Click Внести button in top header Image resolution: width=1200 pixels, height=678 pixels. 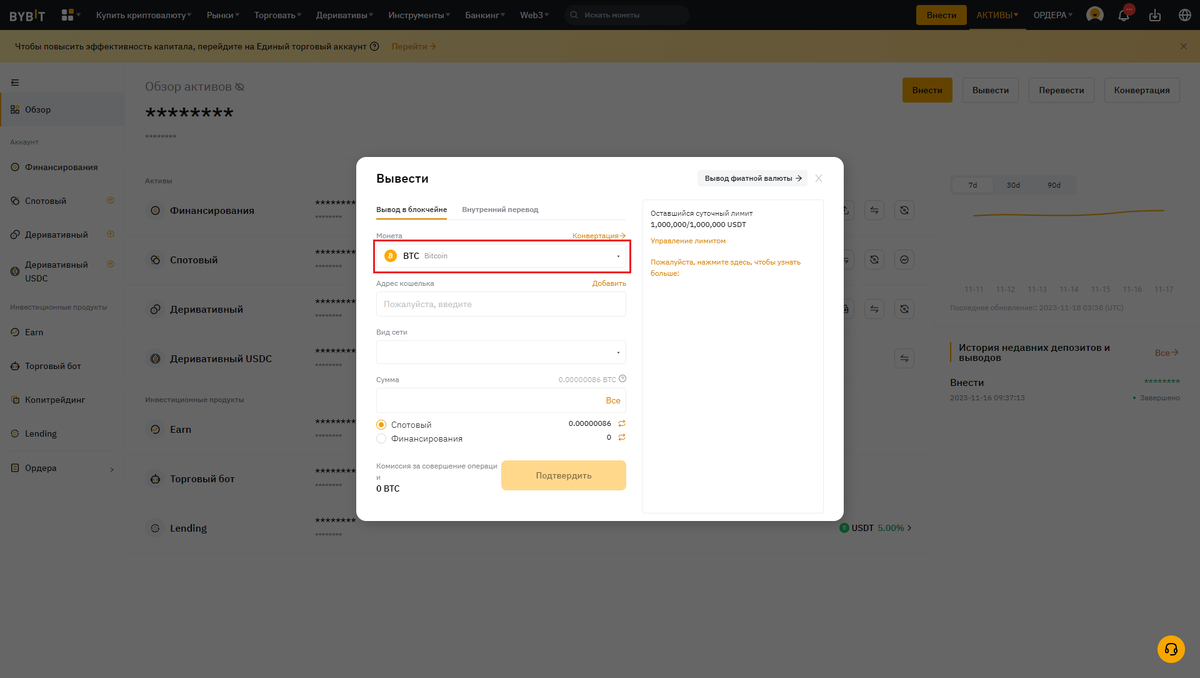pos(942,15)
